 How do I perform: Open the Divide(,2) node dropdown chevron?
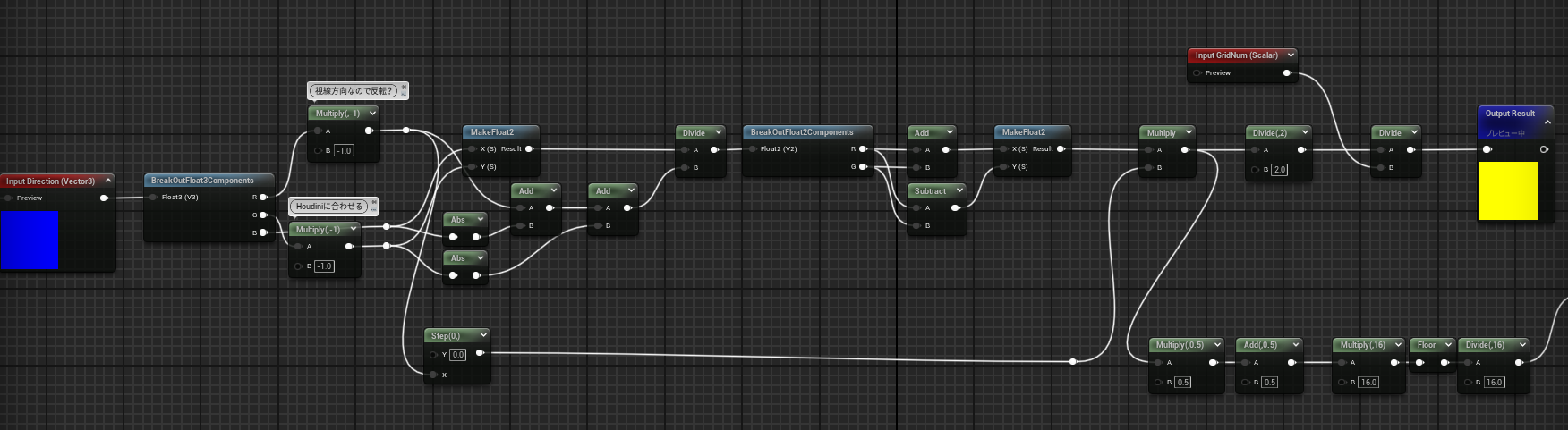point(1305,132)
